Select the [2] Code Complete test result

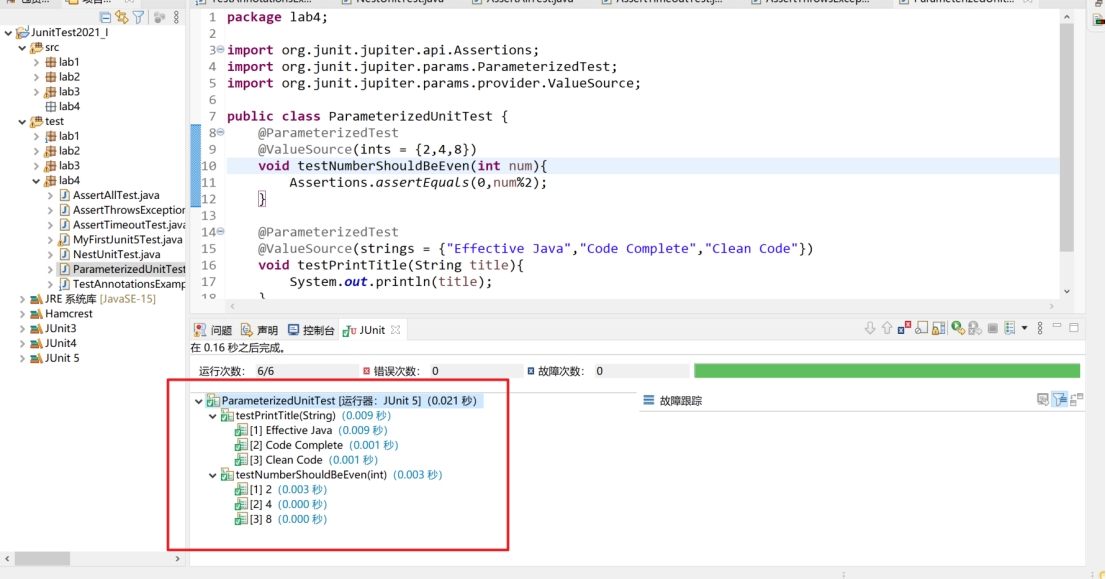click(299, 444)
